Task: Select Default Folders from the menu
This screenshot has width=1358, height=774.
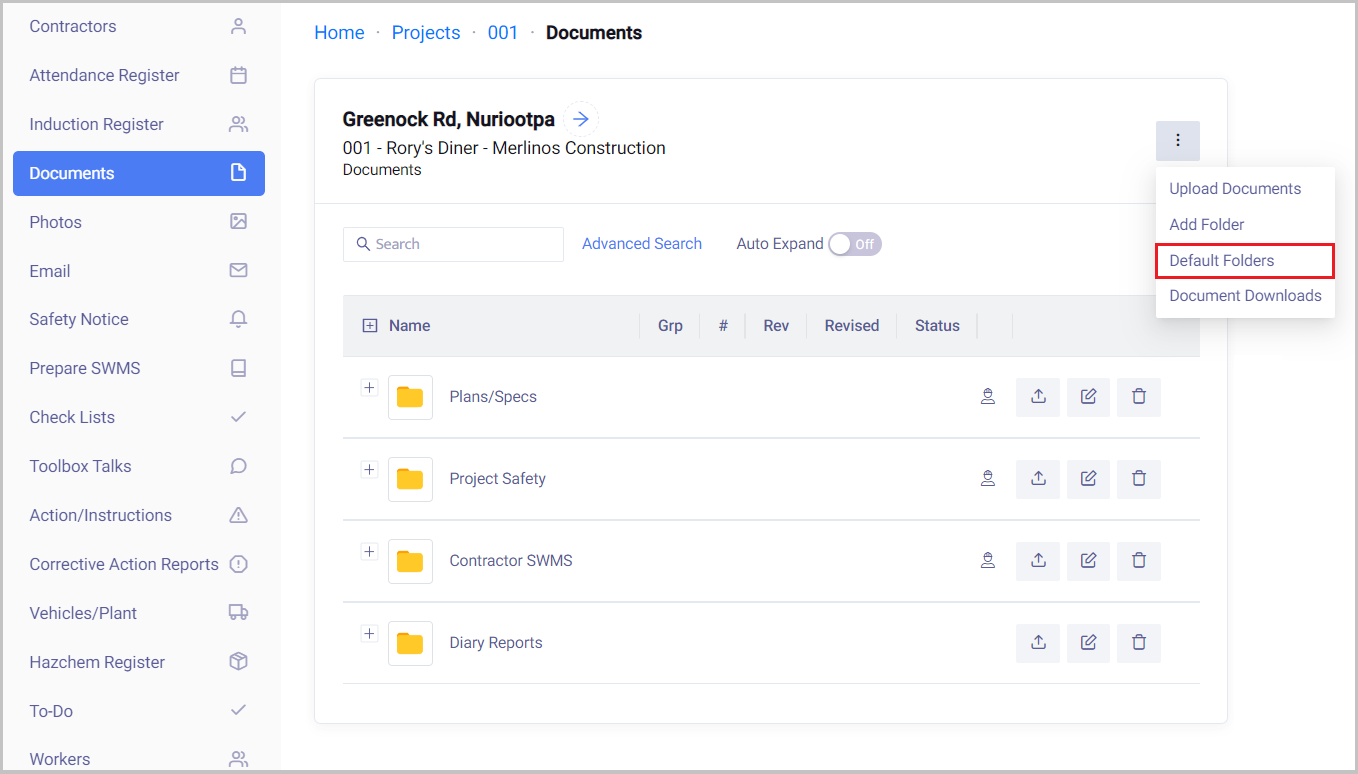Action: pyautogui.click(x=1221, y=261)
